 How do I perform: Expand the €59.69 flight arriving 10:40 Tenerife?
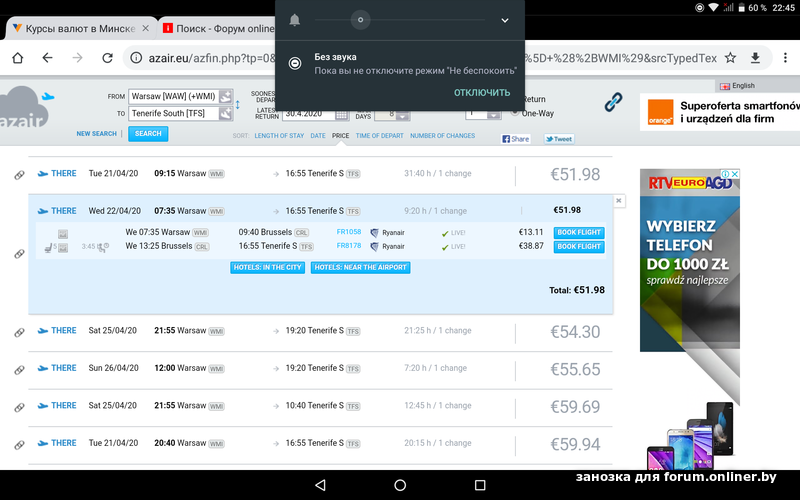click(x=320, y=407)
